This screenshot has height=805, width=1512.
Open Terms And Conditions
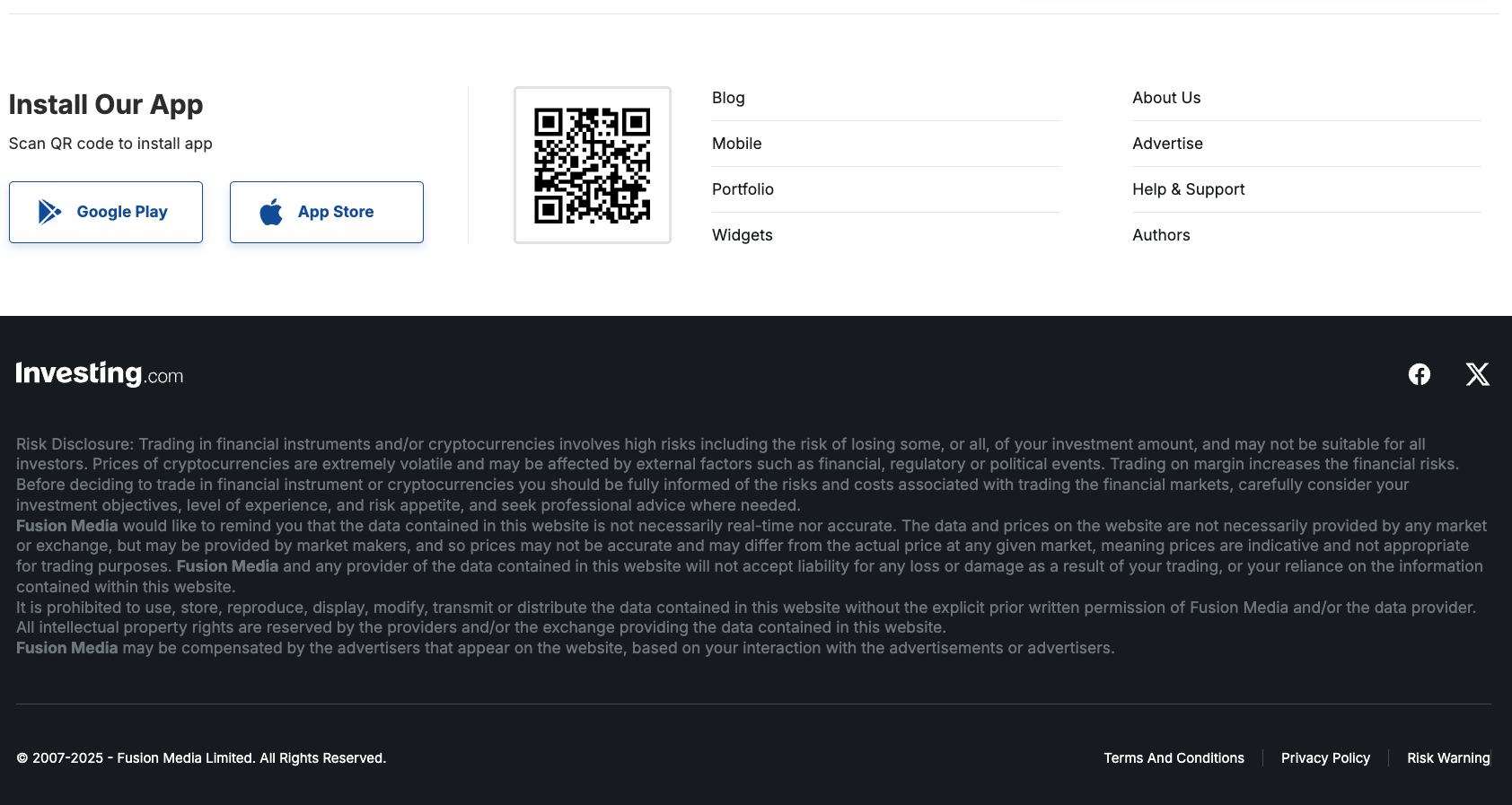[1174, 758]
